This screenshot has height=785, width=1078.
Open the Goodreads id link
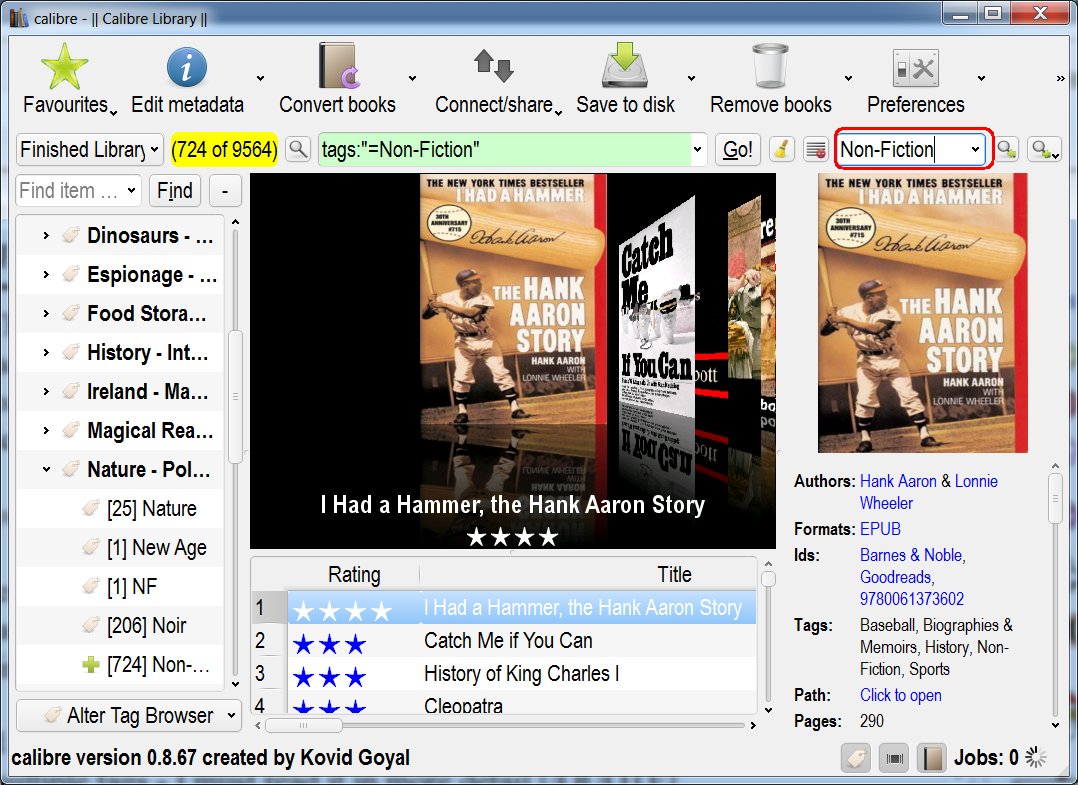(896, 577)
